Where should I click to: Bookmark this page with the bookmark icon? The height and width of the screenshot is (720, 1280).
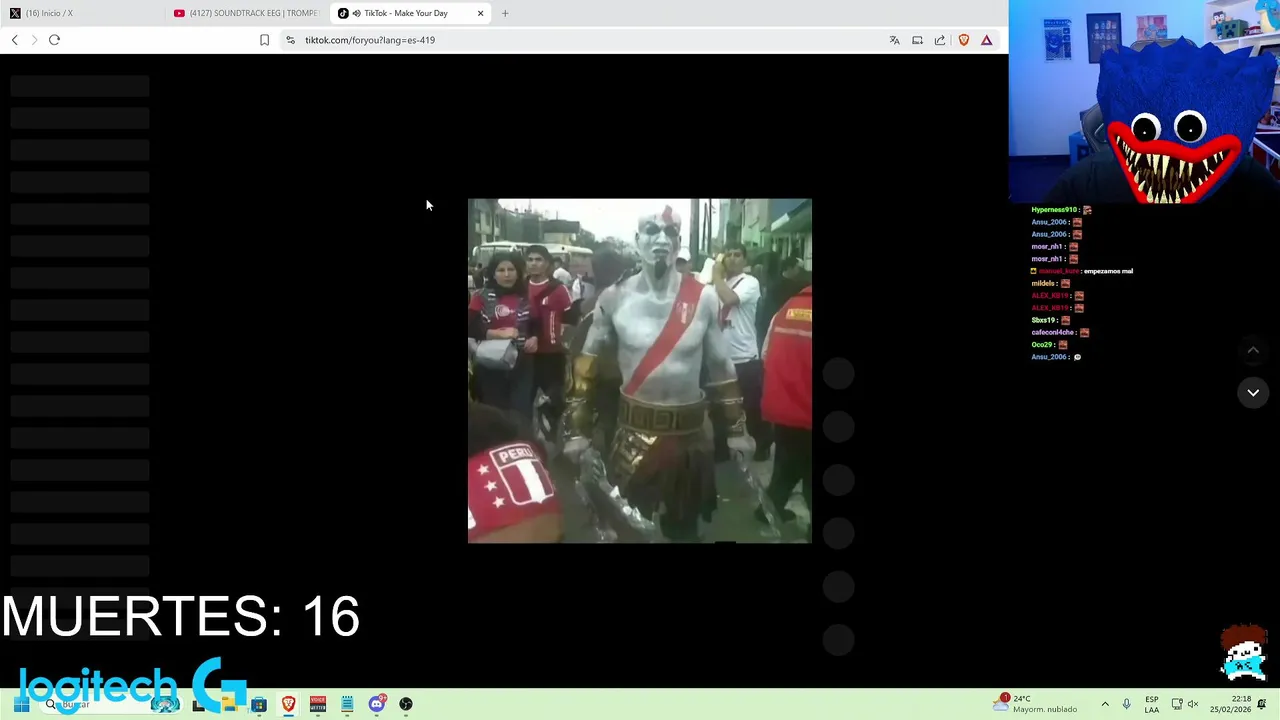click(x=264, y=40)
